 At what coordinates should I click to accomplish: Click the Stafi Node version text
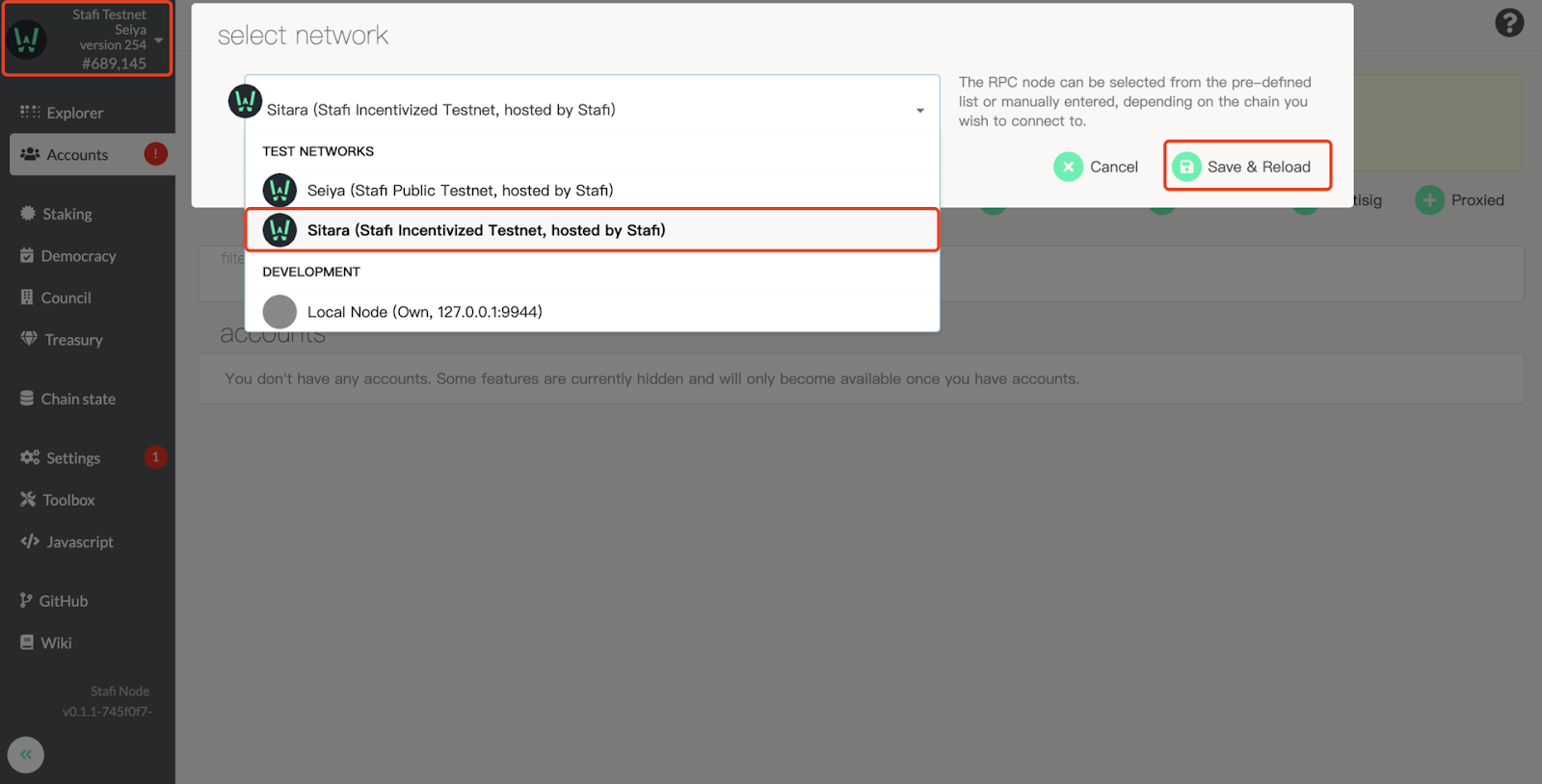click(107, 701)
